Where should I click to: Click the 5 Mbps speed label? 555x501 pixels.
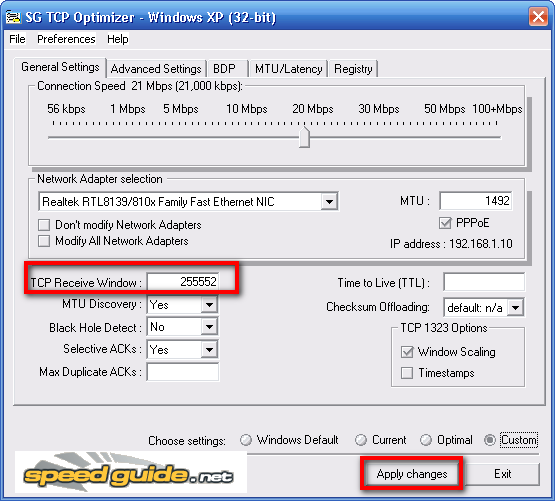(x=181, y=109)
